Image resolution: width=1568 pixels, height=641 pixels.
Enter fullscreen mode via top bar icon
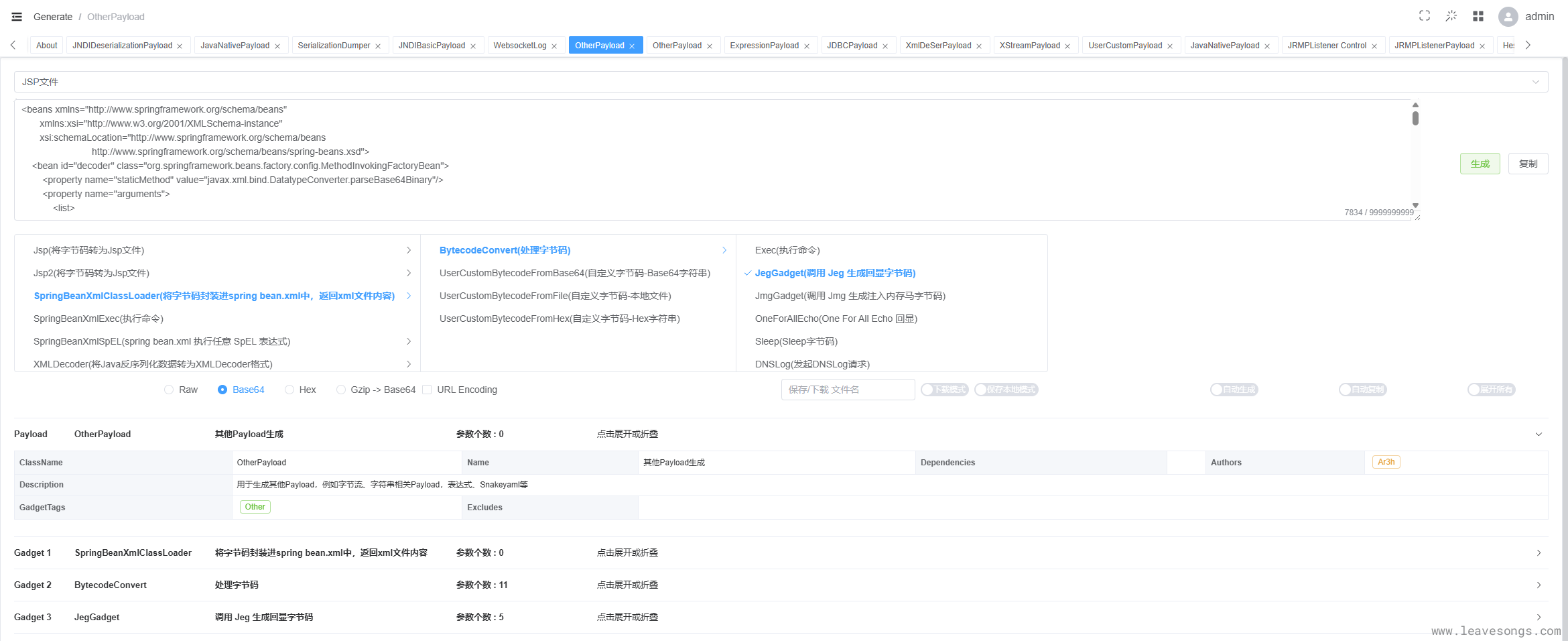click(x=1425, y=16)
